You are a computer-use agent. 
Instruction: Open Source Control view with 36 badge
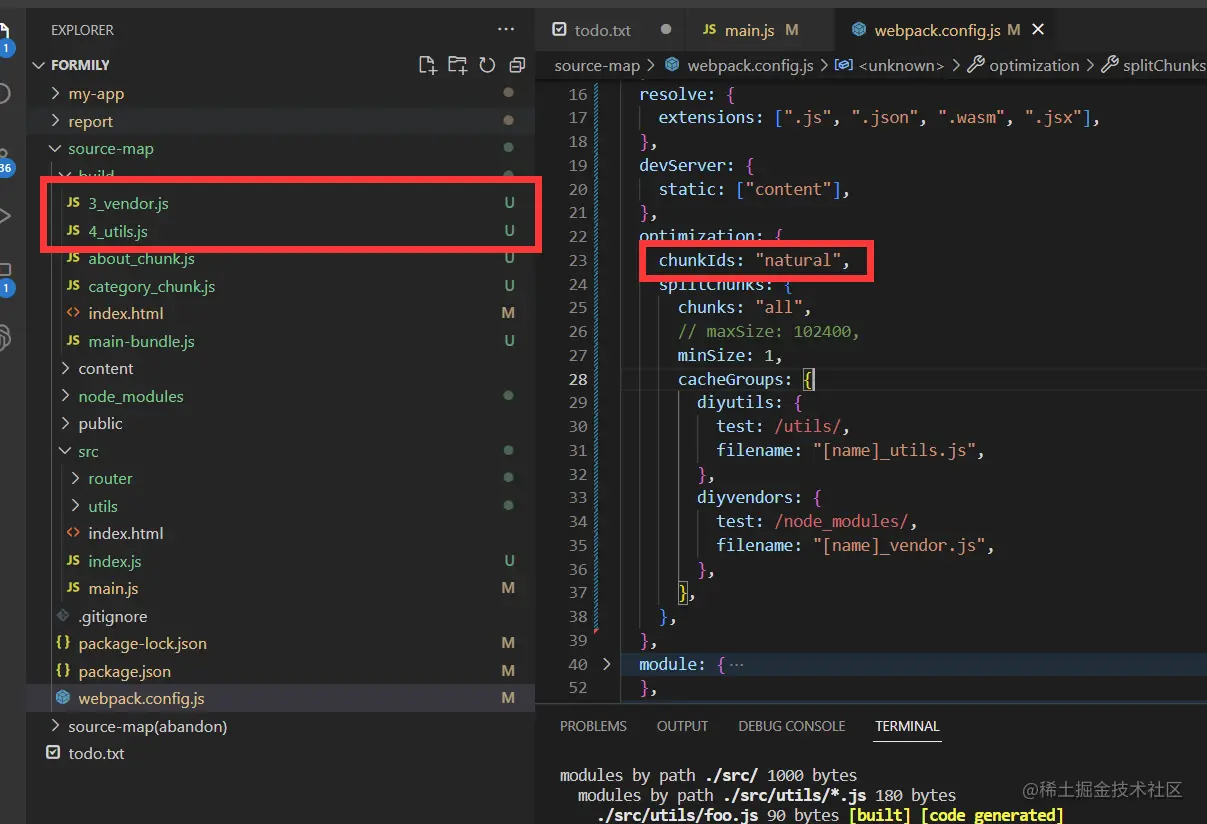[x=6, y=160]
